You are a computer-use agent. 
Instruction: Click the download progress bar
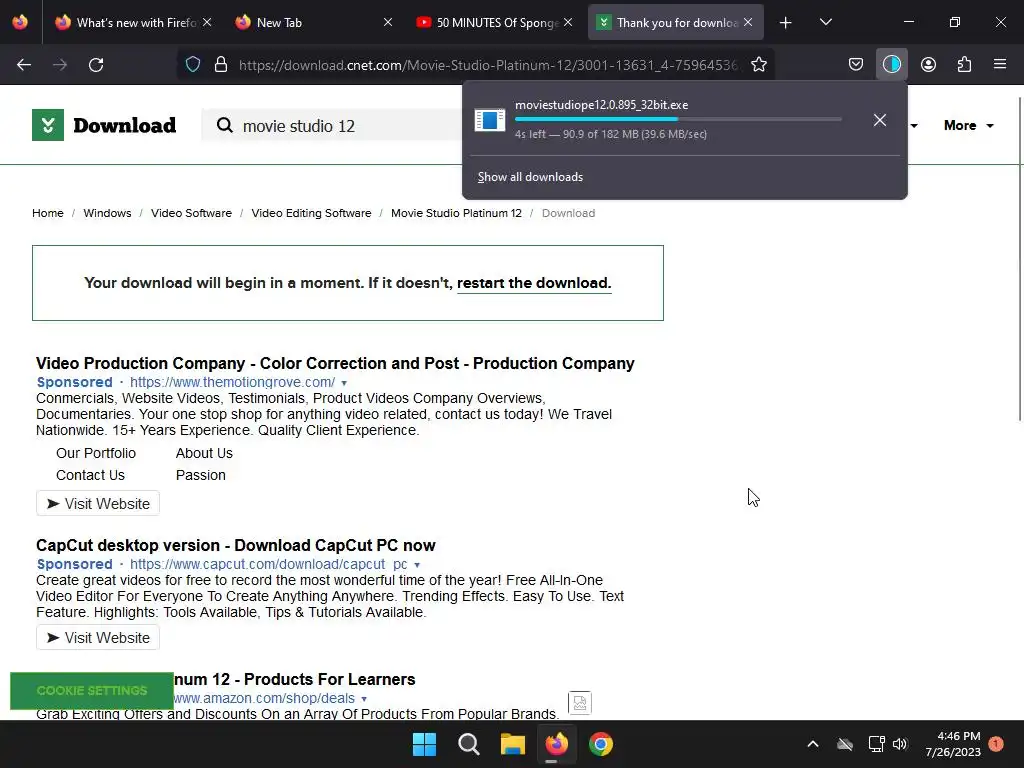pos(678,119)
